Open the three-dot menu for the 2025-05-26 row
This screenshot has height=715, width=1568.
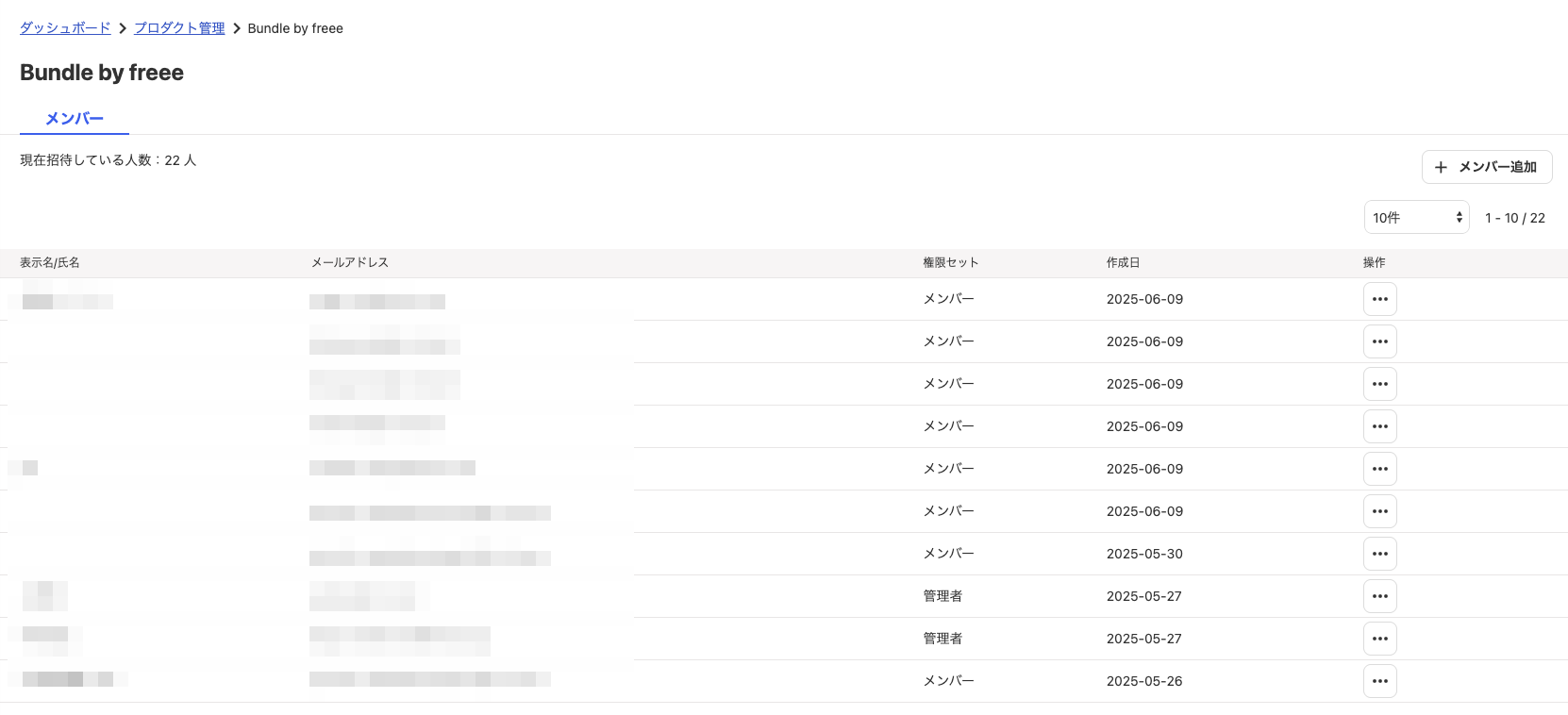[x=1379, y=681]
